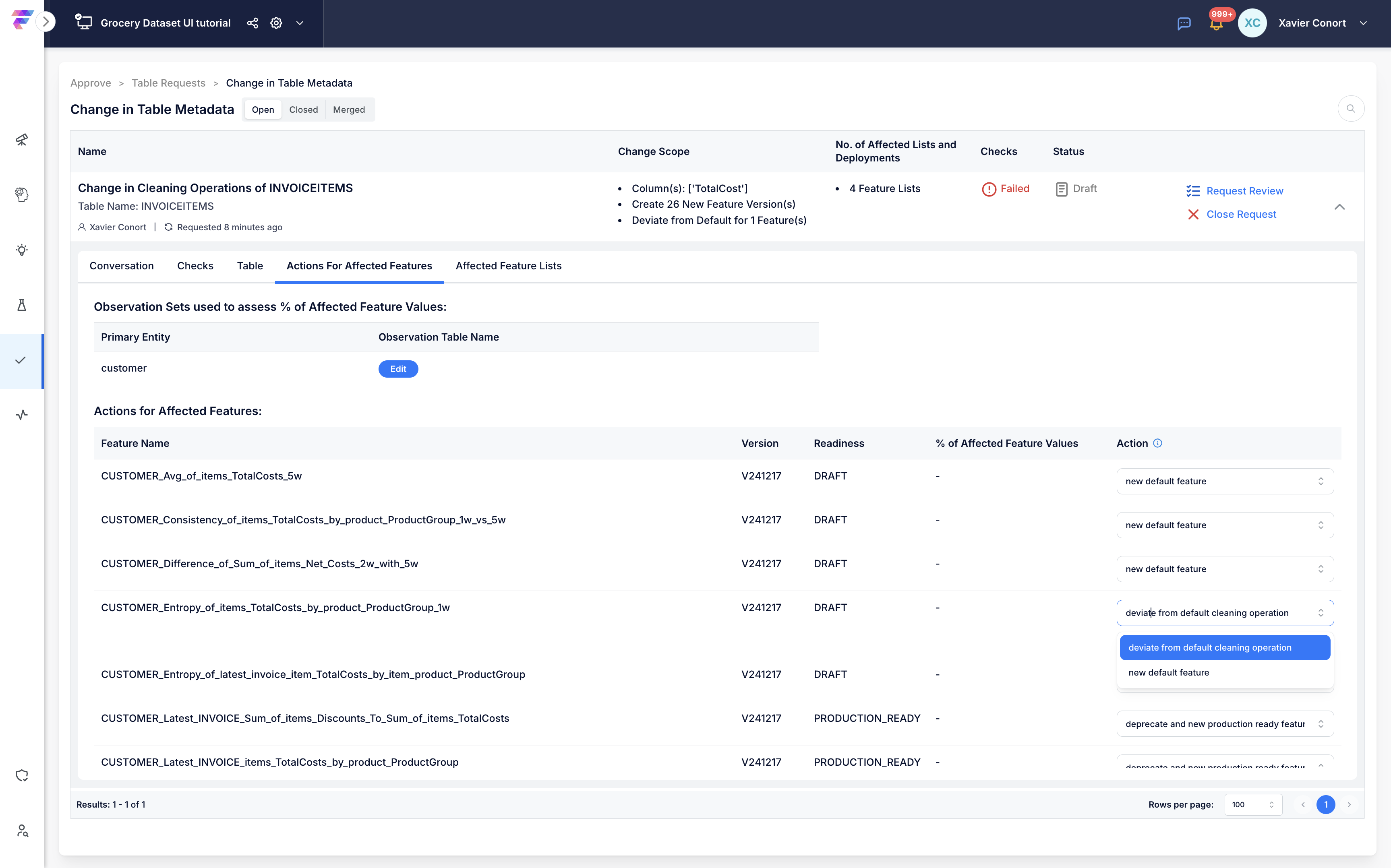Click Request Review link

pyautogui.click(x=1244, y=190)
